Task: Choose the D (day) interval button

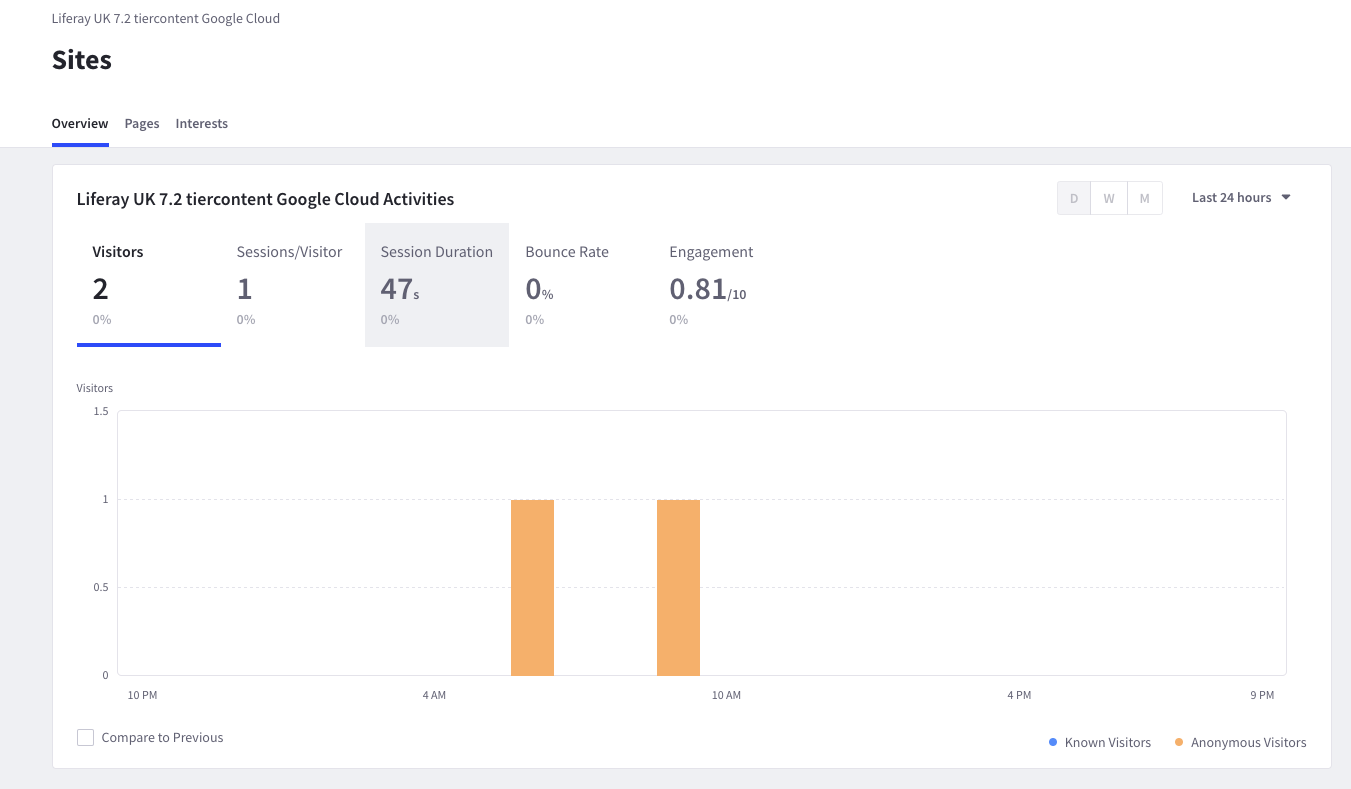Action: coord(1074,198)
